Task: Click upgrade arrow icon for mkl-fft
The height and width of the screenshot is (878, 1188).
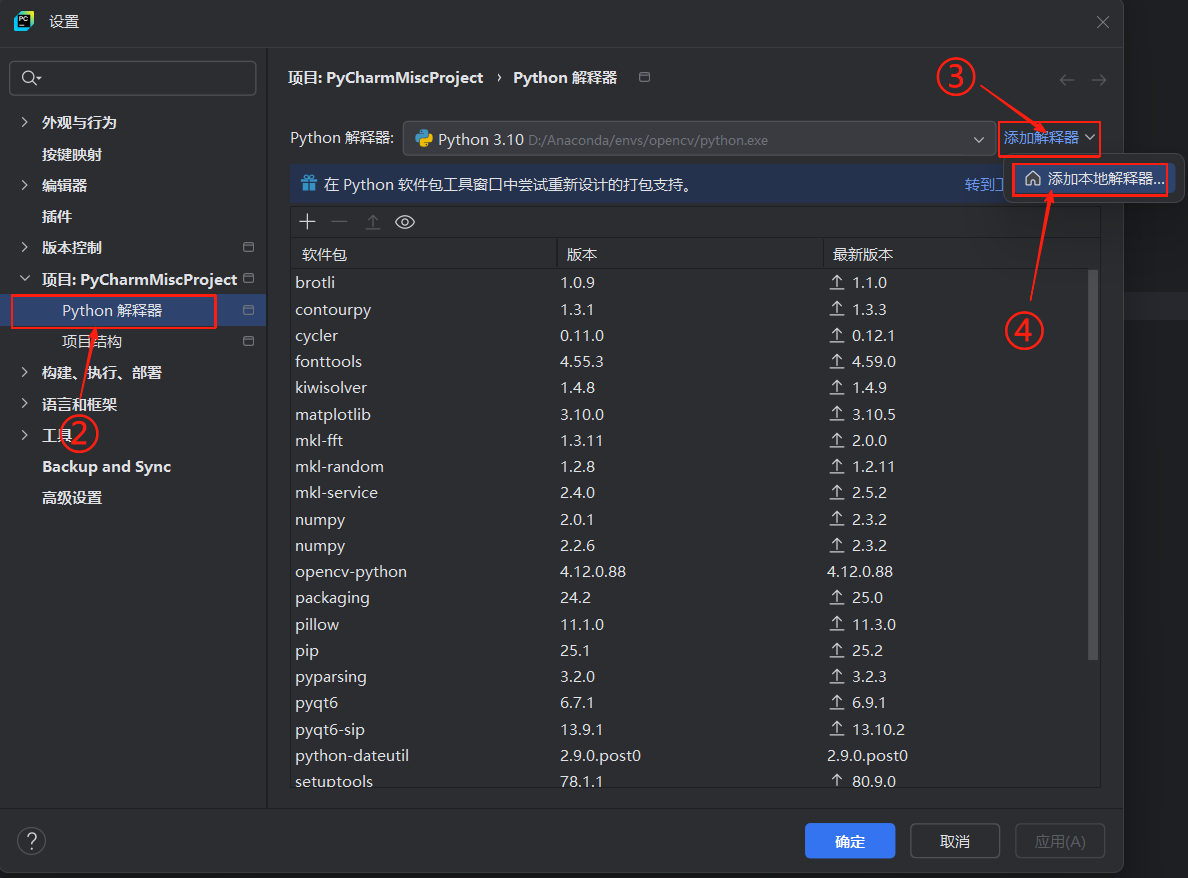Action: [836, 439]
